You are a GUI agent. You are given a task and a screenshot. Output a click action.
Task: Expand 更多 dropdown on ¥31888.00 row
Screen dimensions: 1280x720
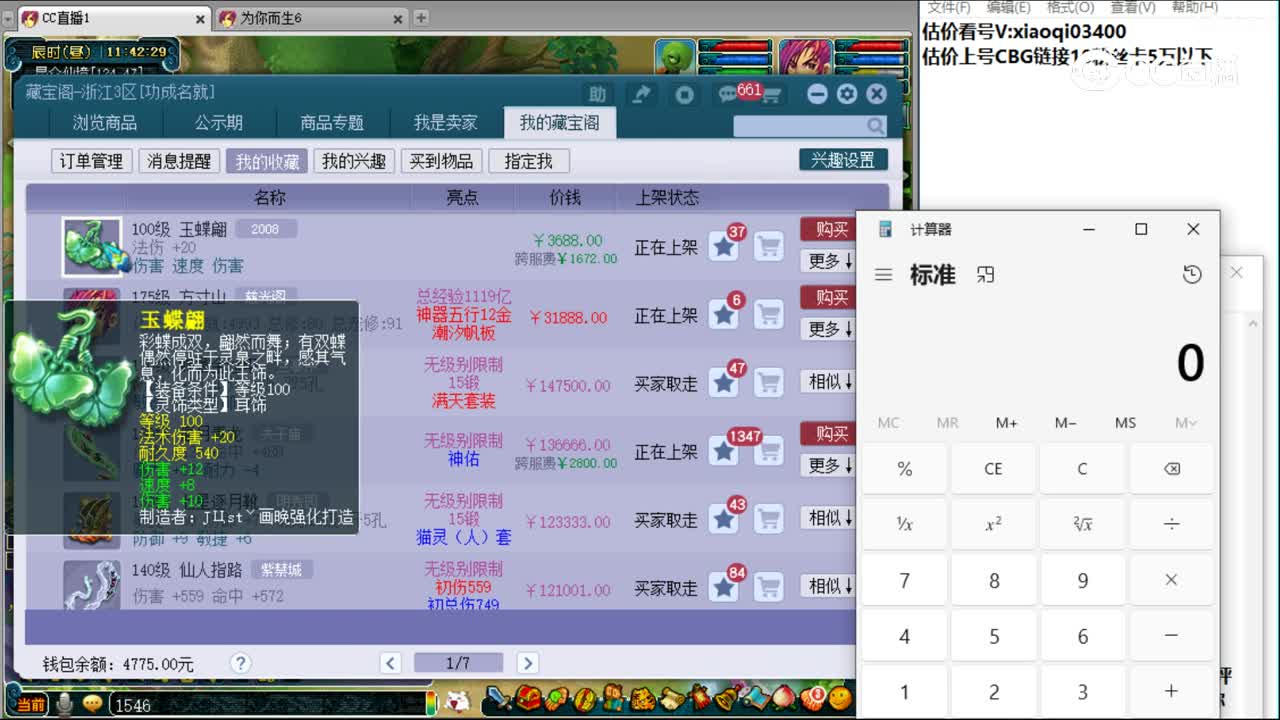click(x=827, y=329)
